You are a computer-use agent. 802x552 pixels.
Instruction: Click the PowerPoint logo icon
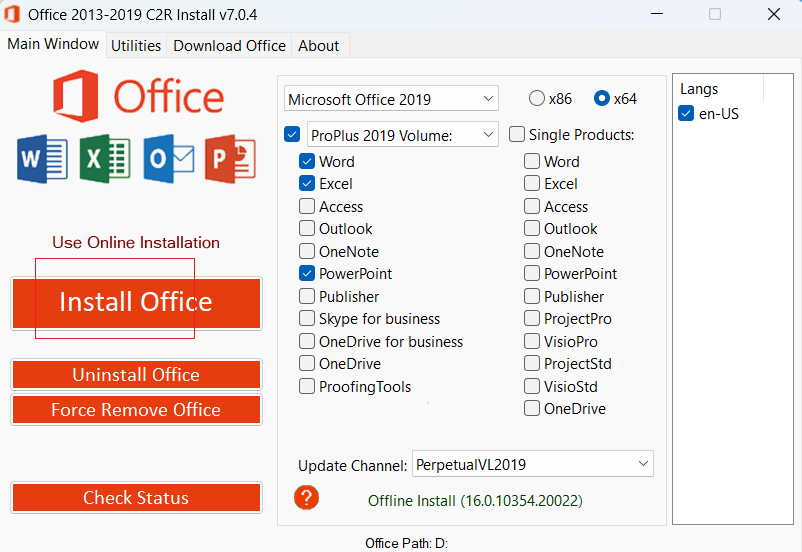tap(230, 159)
